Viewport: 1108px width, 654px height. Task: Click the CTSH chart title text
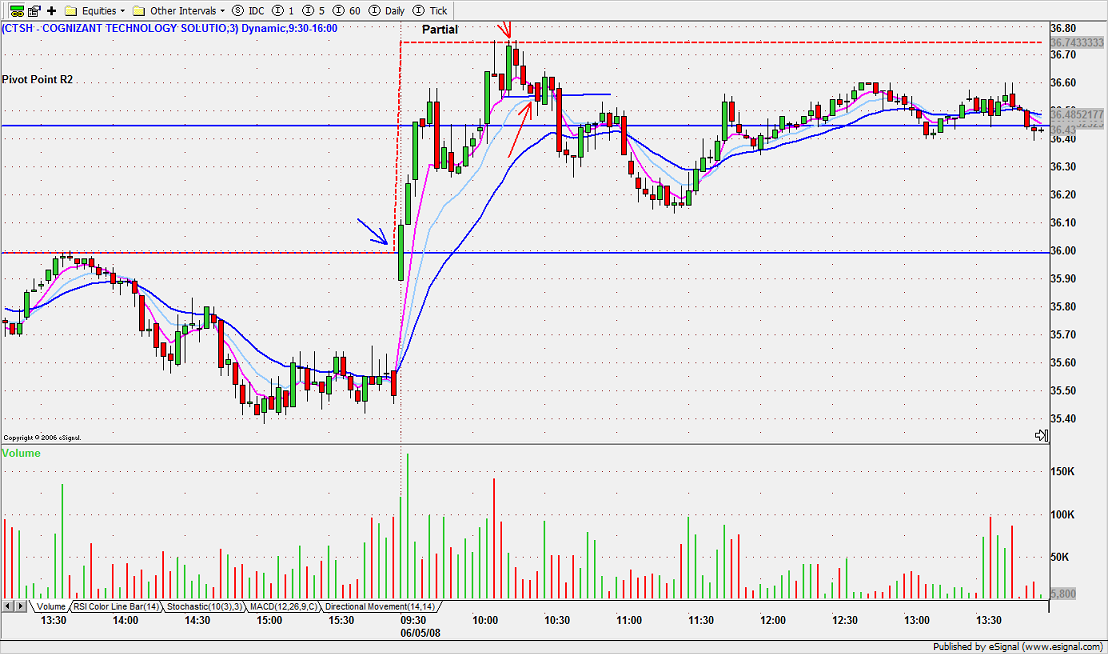pos(170,28)
